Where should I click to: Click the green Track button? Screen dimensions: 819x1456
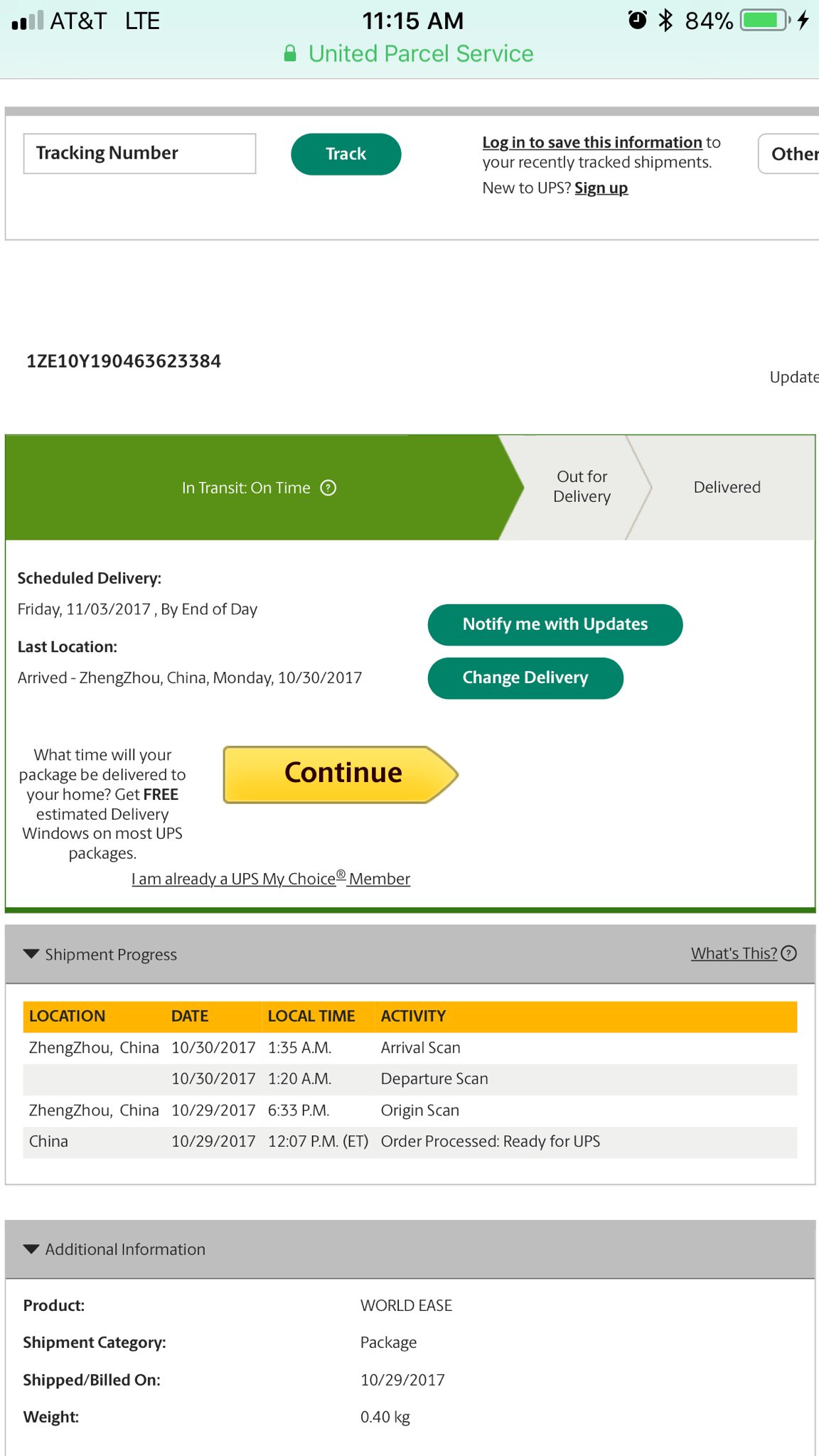tap(346, 154)
